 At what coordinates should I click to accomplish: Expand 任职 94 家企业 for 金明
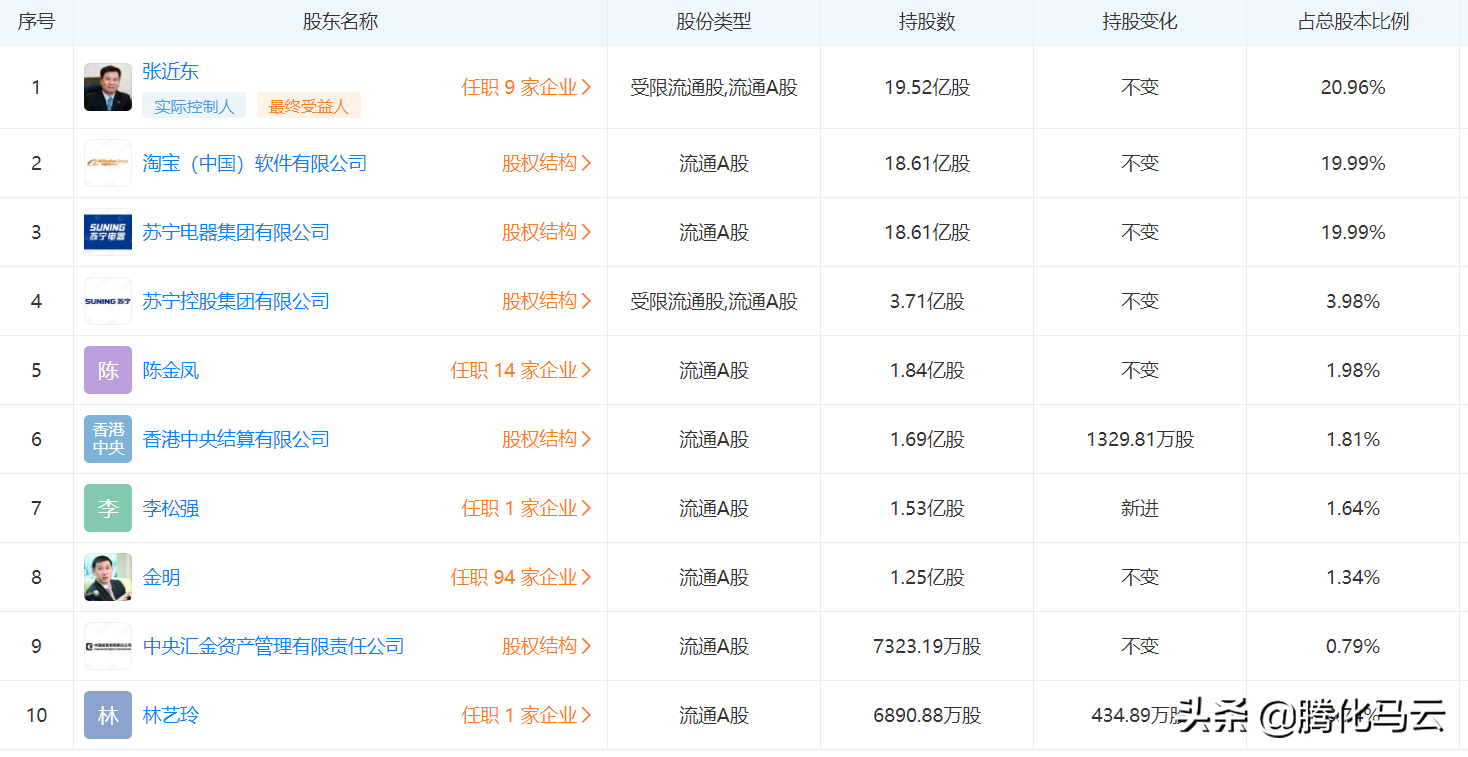(x=520, y=577)
